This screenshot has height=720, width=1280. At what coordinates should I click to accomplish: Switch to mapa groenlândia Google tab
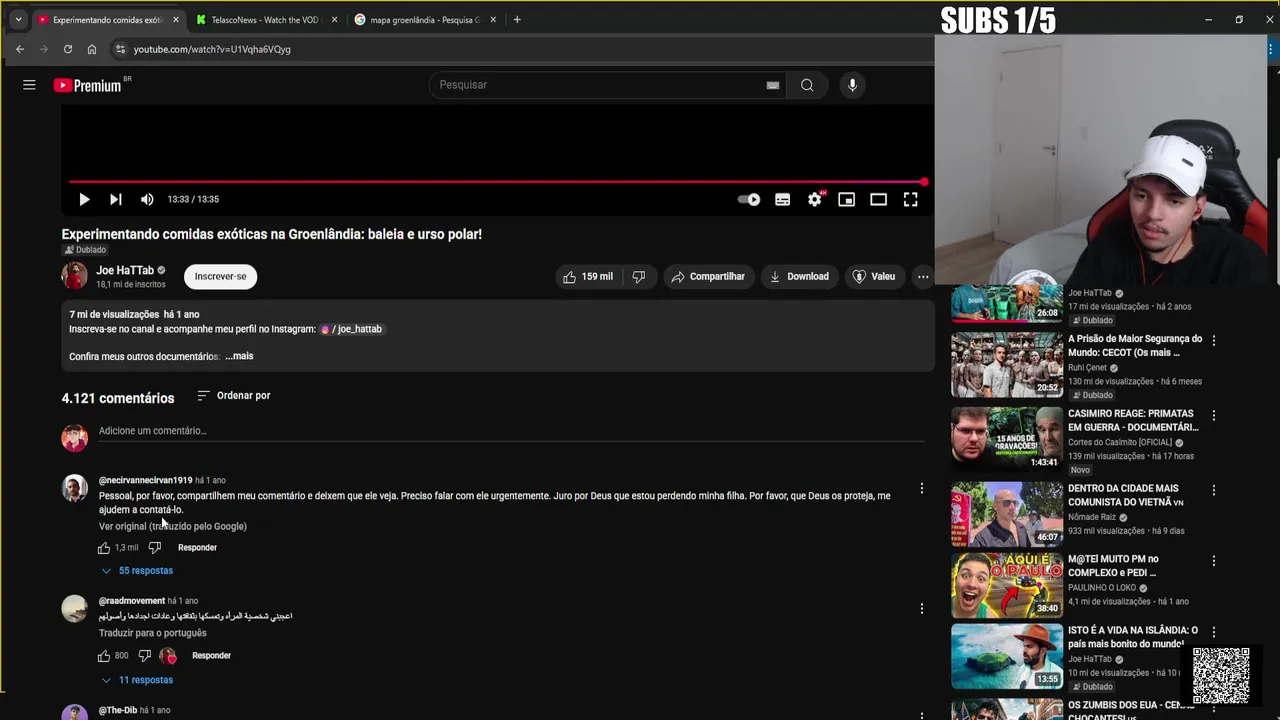tap(425, 20)
